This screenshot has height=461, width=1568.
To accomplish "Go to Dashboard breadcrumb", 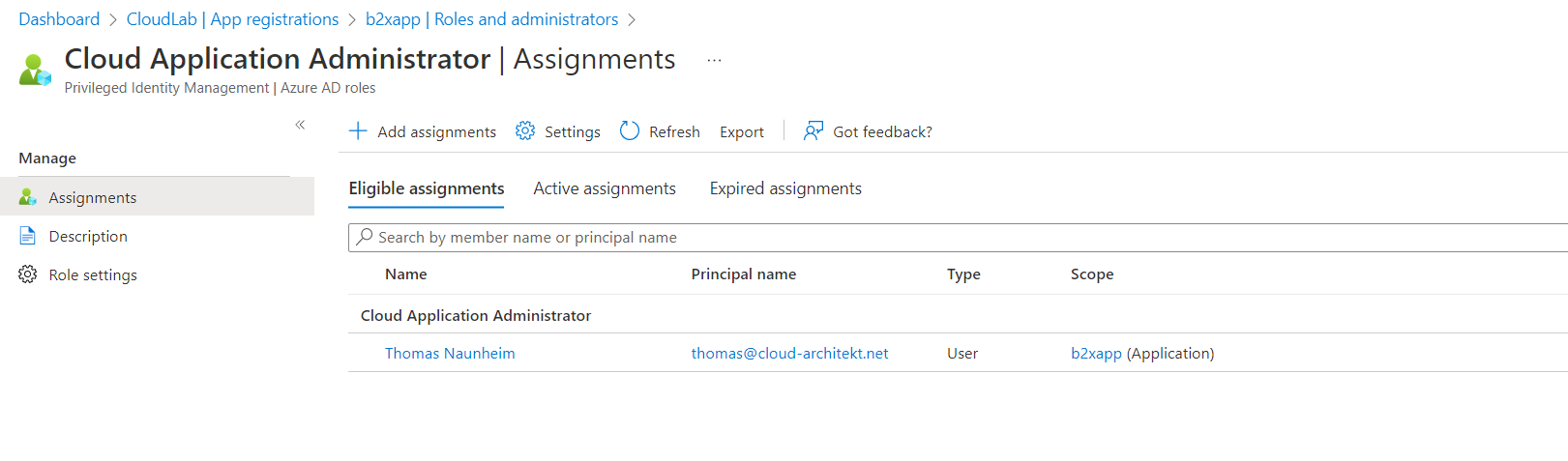I will coord(59,19).
